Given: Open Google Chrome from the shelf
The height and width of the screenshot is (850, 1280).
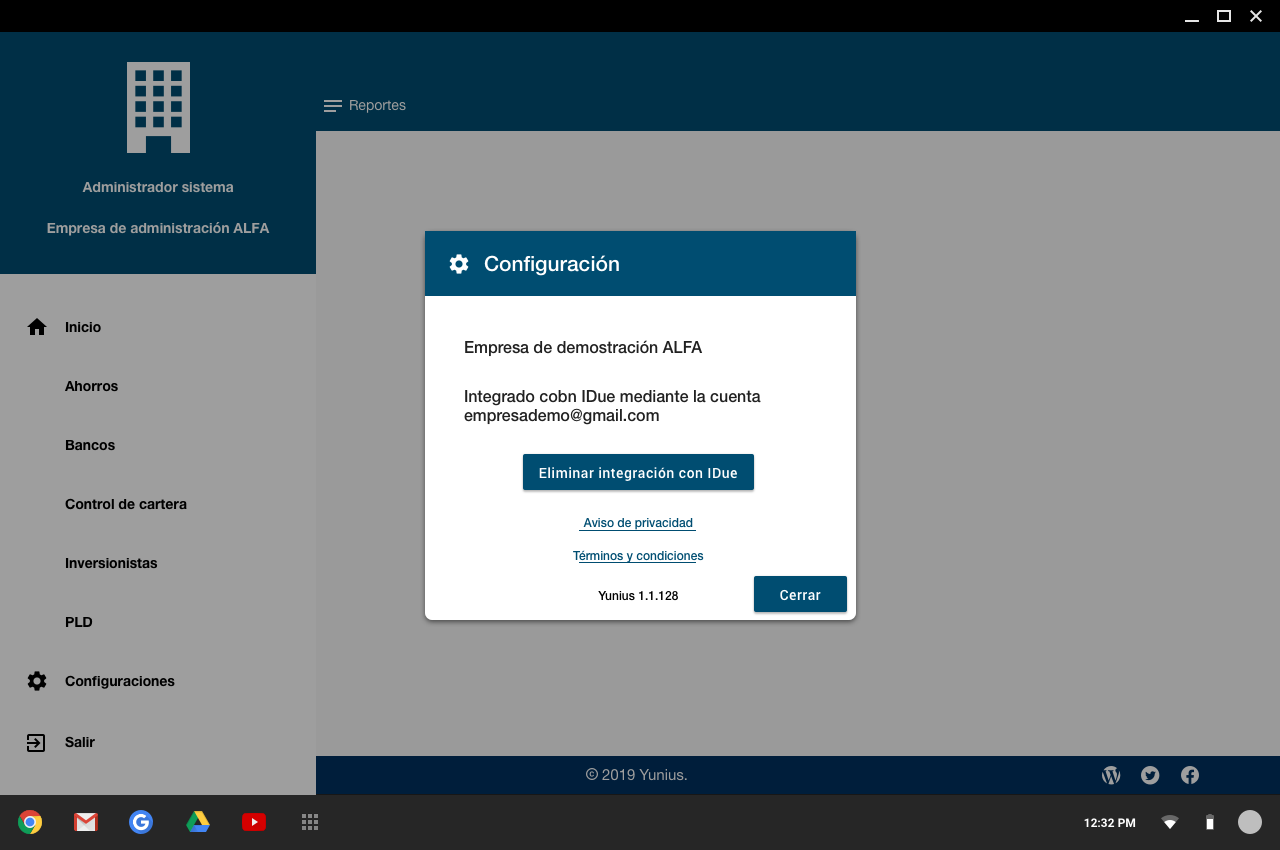Looking at the screenshot, I should 30,822.
